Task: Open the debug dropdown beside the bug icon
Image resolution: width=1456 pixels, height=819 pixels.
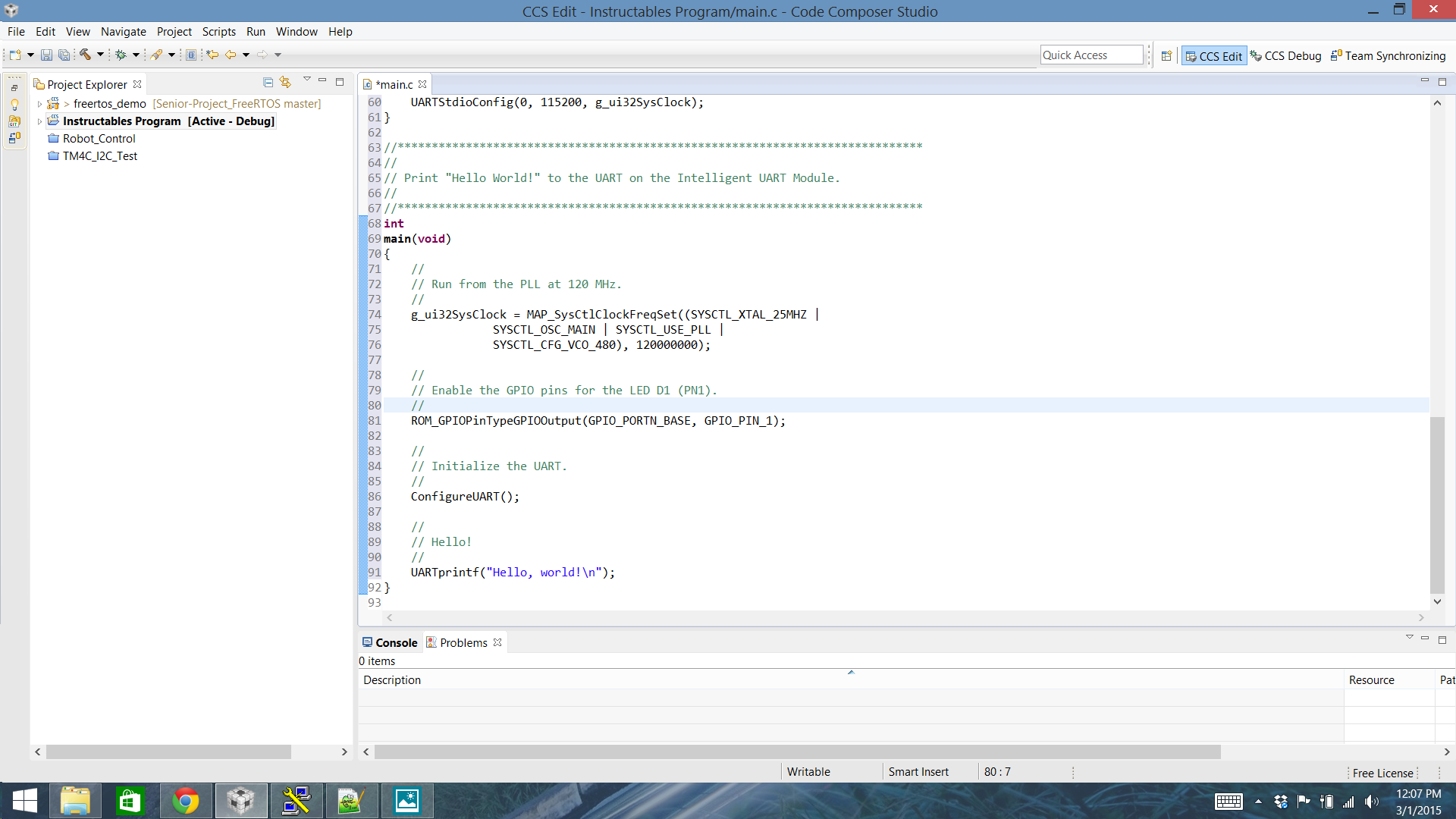Action: point(136,55)
